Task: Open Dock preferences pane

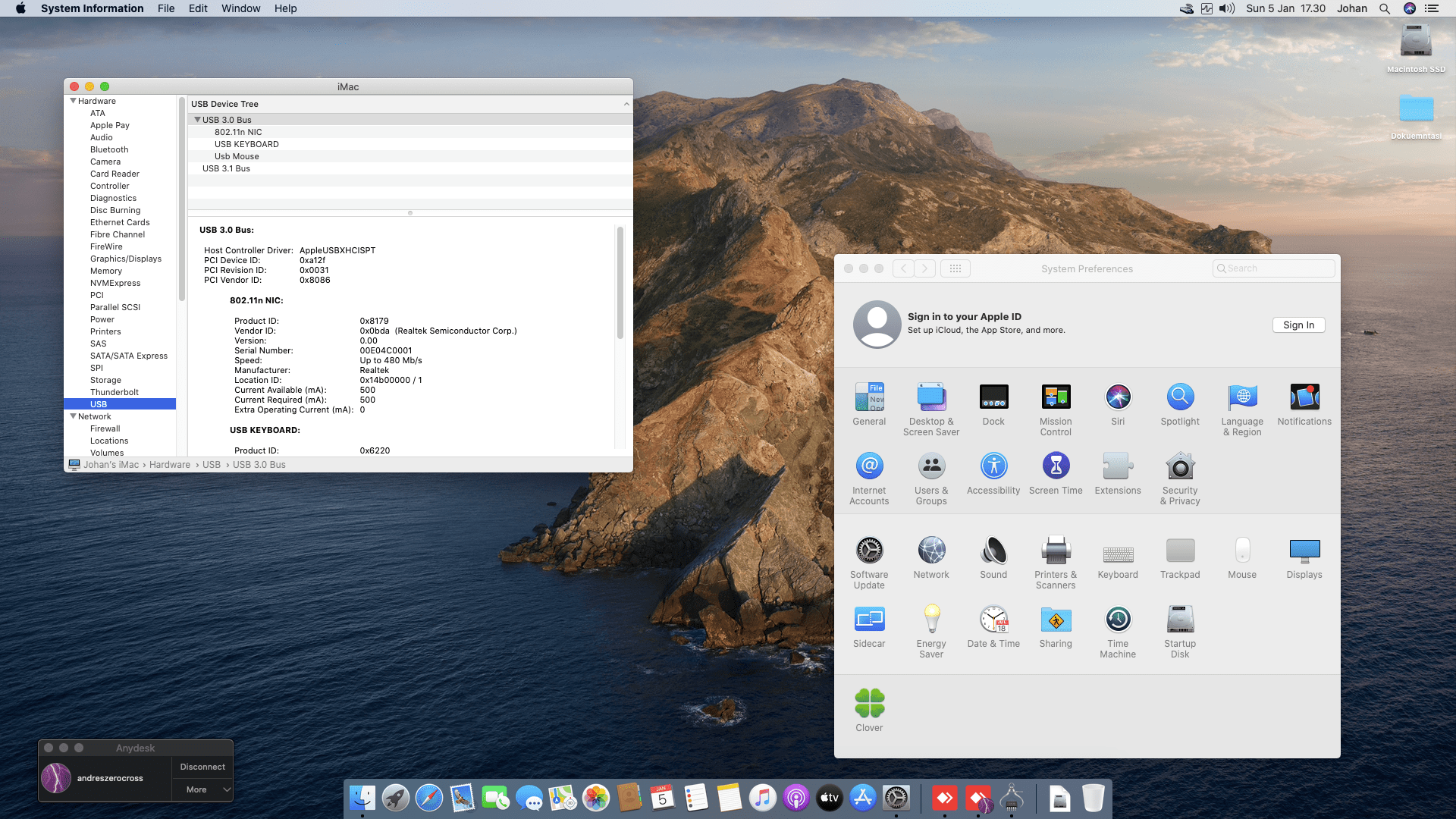Action: pos(993,404)
